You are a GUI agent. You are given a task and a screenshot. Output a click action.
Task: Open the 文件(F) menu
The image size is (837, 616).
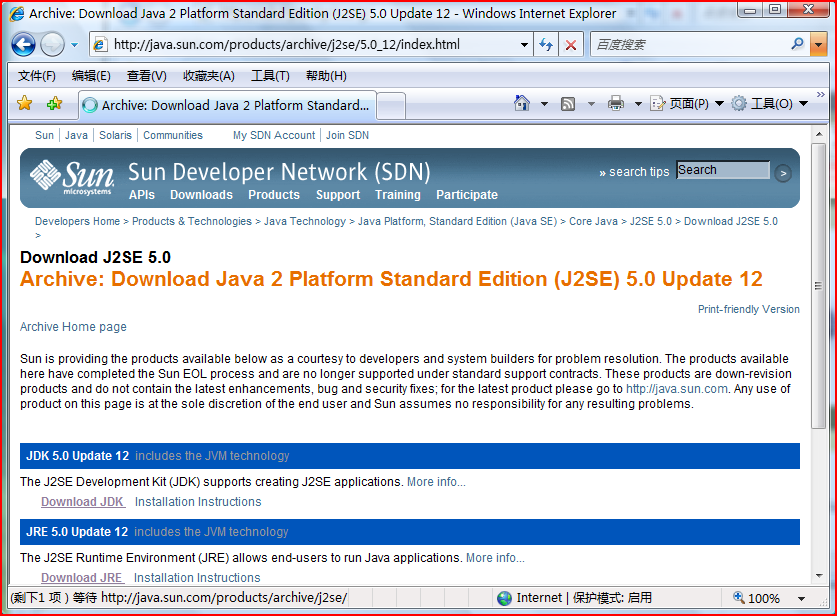coord(37,76)
